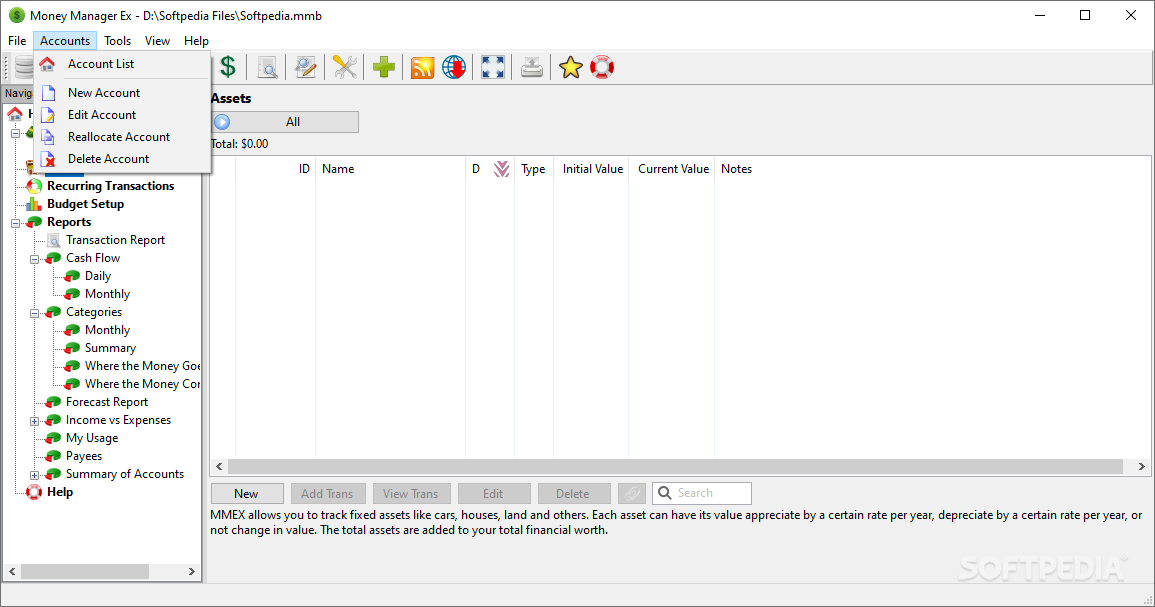Screen dimensions: 1155x607
Task: Open options via wrench and screwdriver icon
Action: (x=345, y=67)
